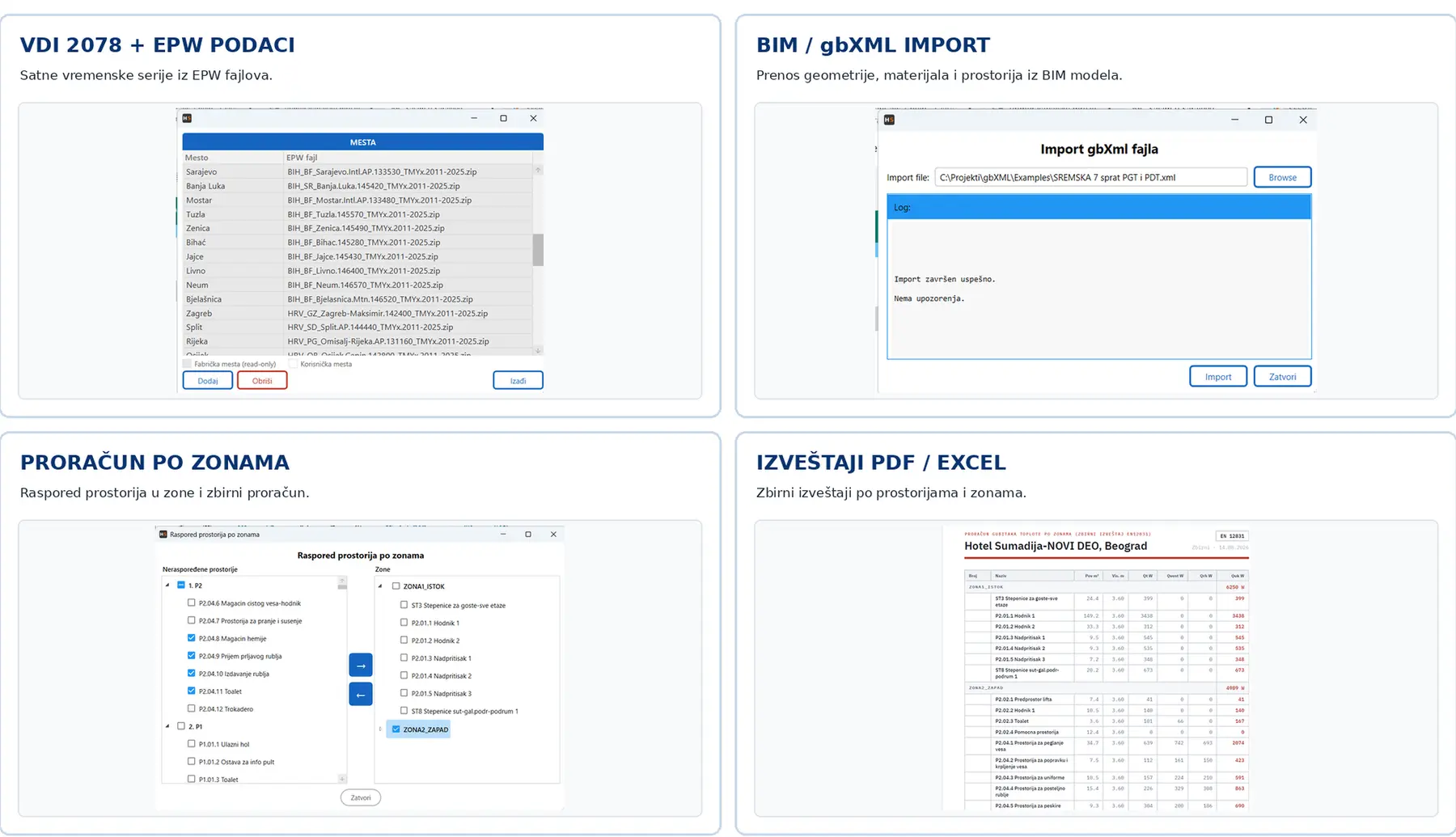The width and height of the screenshot is (1456, 837).
Task: Click the scroll-down arrow of the Mesta table
Action: point(538,350)
